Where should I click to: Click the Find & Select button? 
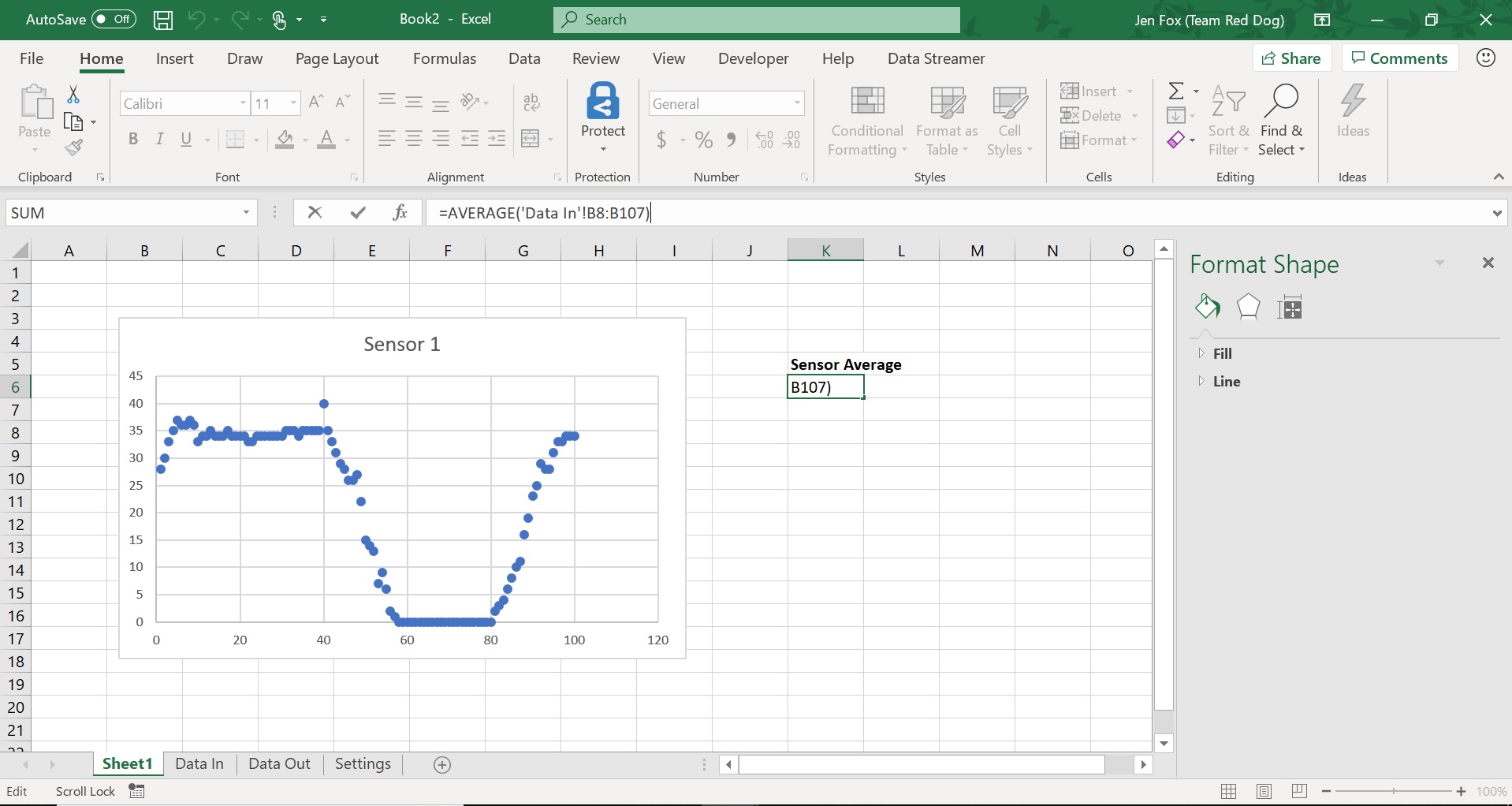click(x=1281, y=119)
